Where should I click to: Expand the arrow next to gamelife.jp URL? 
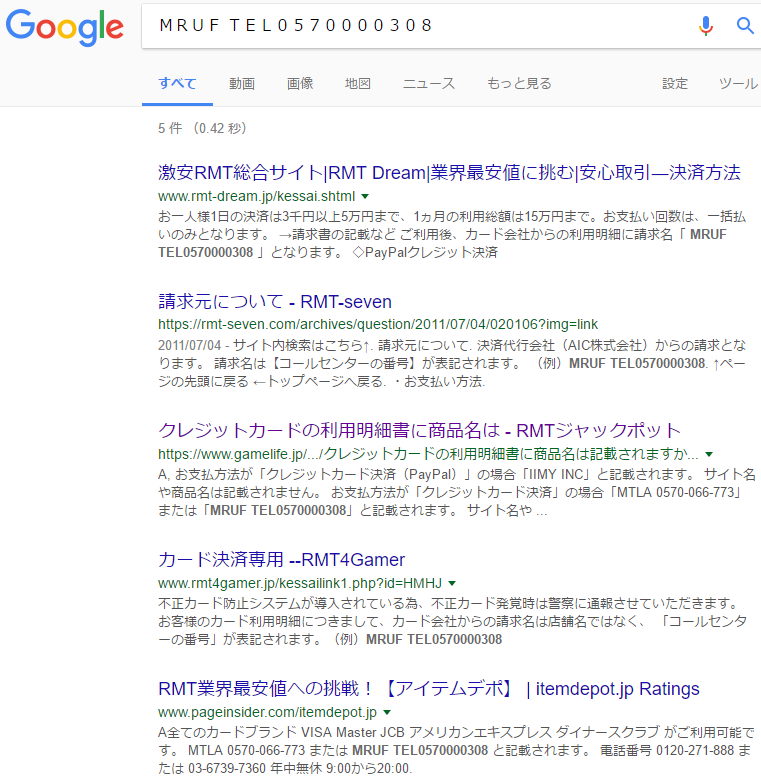click(x=709, y=455)
